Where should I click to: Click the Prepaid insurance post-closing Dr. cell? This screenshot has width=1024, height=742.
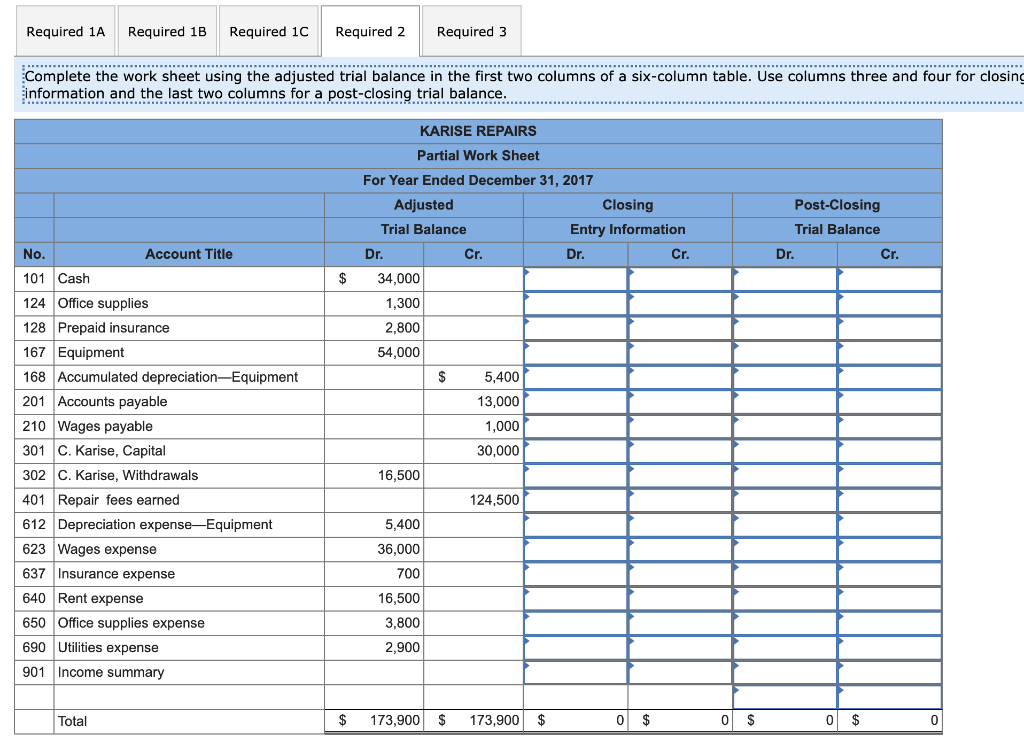(785, 327)
